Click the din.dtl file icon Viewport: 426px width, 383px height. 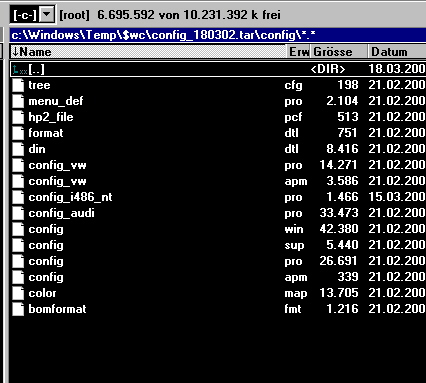(x=18, y=149)
